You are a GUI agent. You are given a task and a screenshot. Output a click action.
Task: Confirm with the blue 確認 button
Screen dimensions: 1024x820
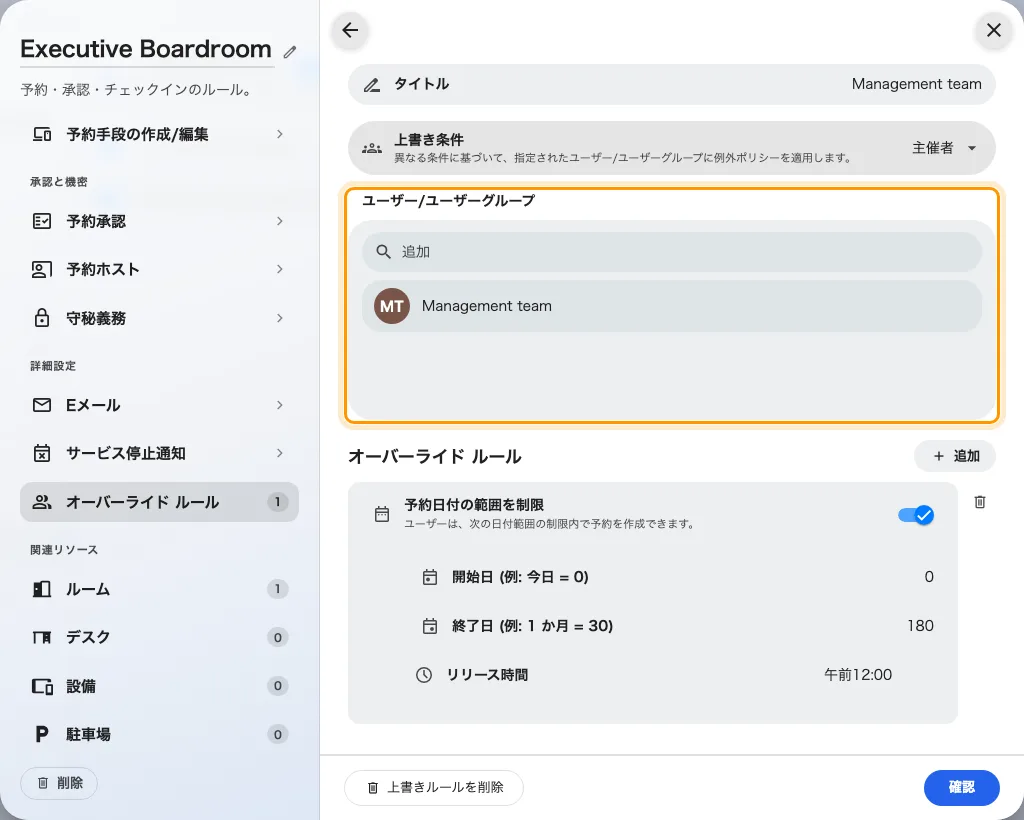tap(961, 788)
